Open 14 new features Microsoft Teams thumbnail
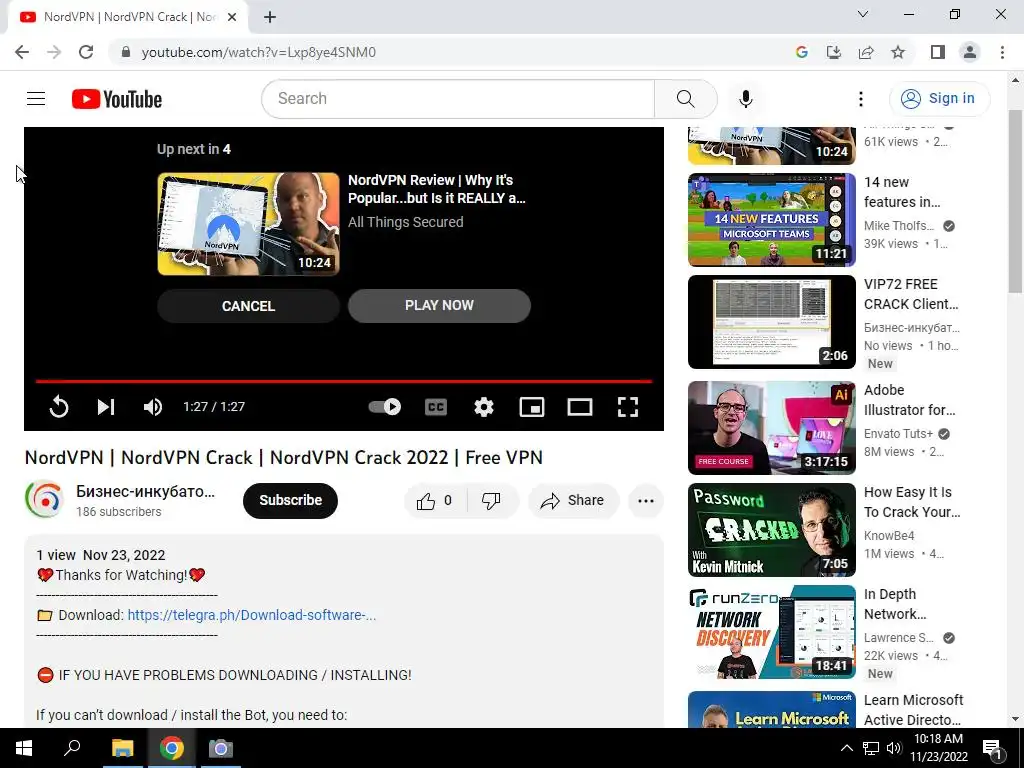 [771, 219]
